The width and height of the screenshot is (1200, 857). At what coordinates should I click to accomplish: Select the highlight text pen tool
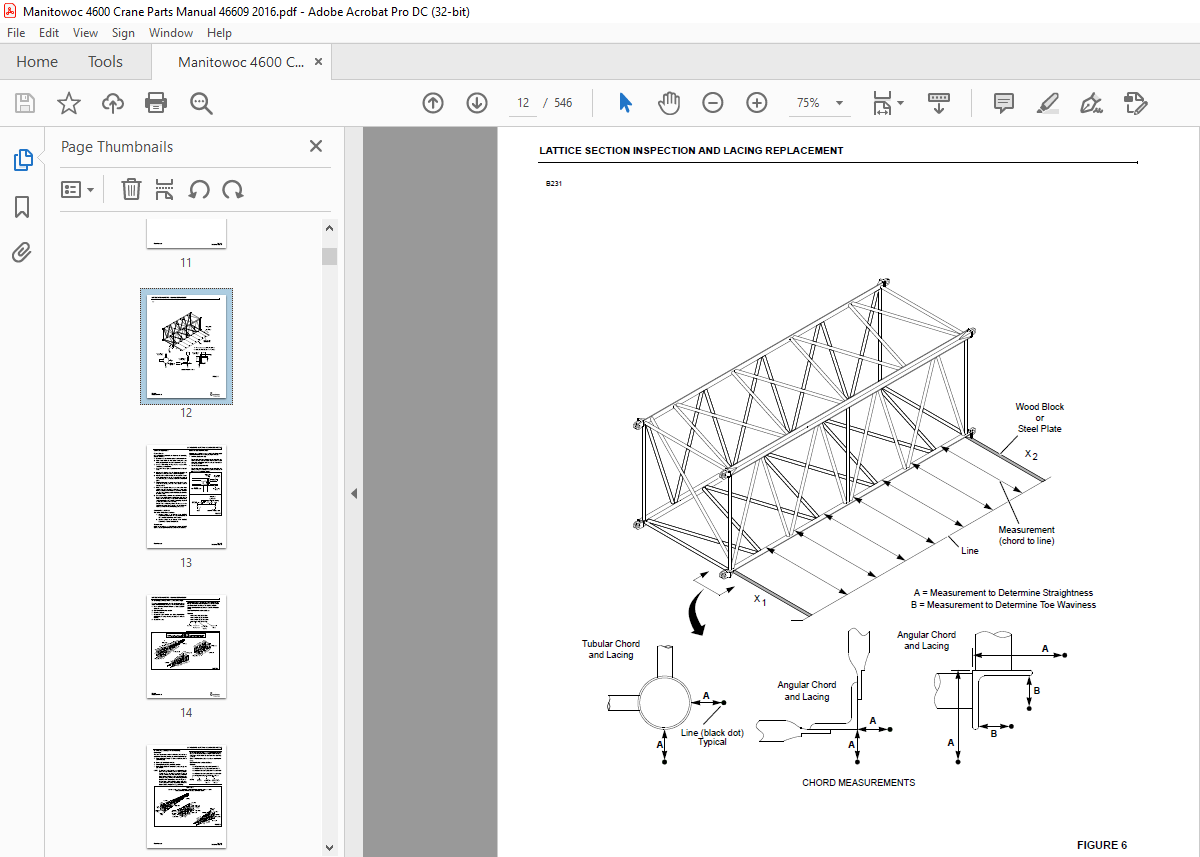coord(1047,103)
